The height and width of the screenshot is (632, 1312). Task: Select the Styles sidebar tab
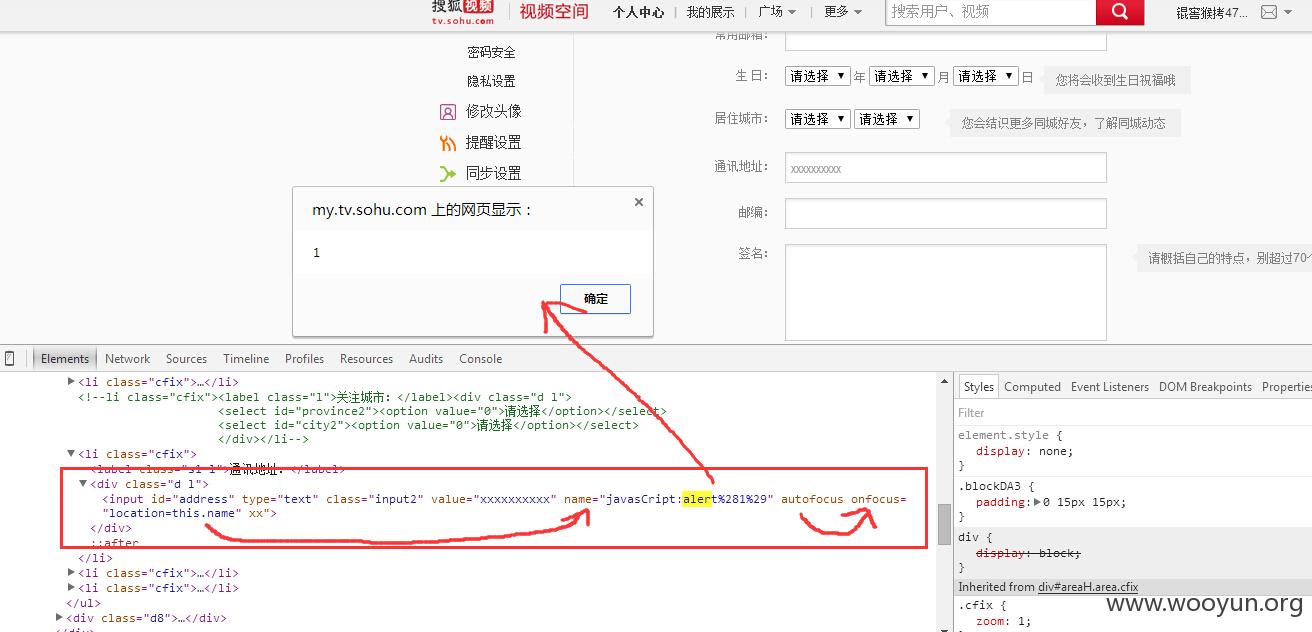(x=978, y=387)
